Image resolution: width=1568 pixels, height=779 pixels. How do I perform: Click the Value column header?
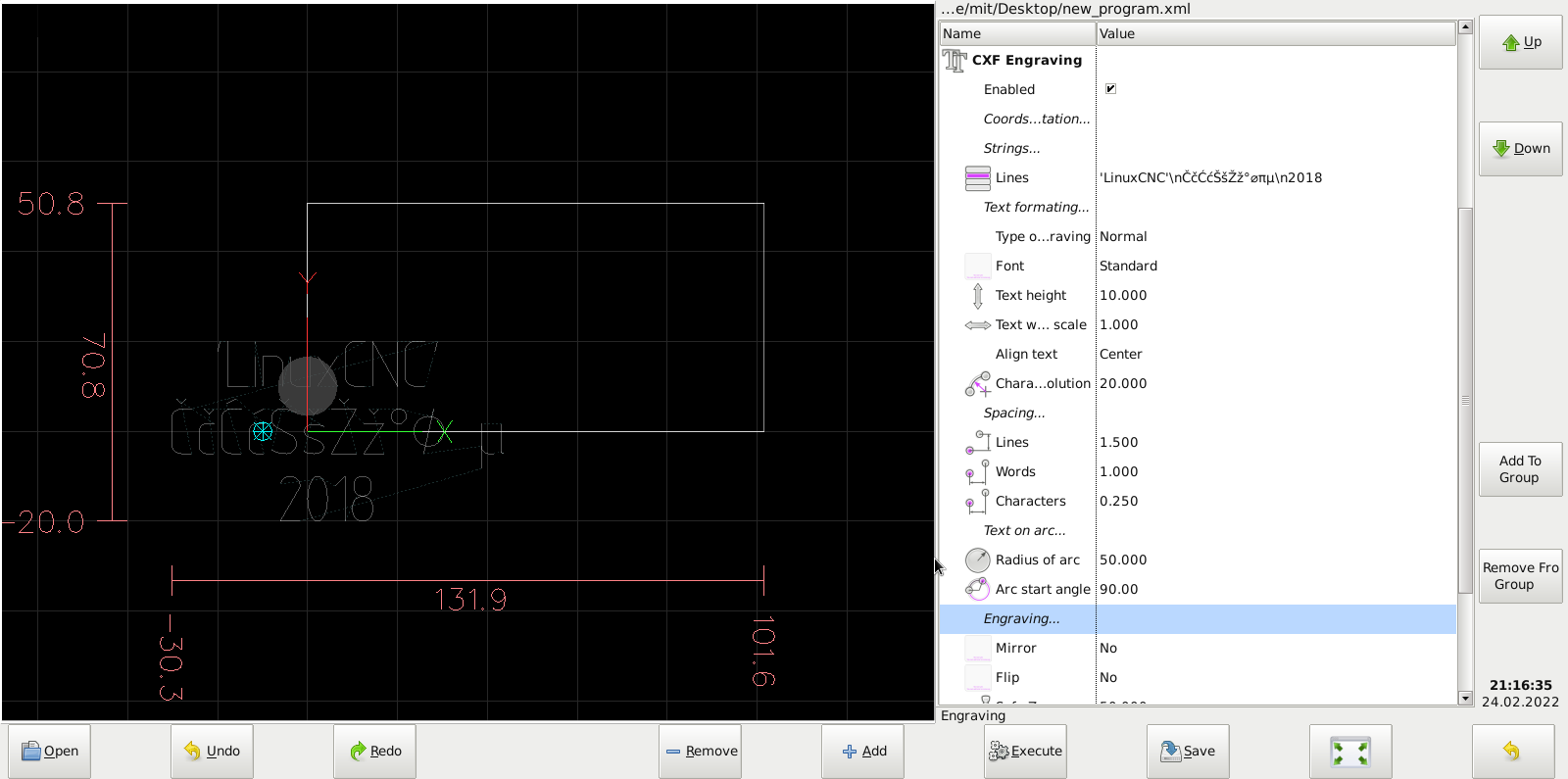(1276, 33)
